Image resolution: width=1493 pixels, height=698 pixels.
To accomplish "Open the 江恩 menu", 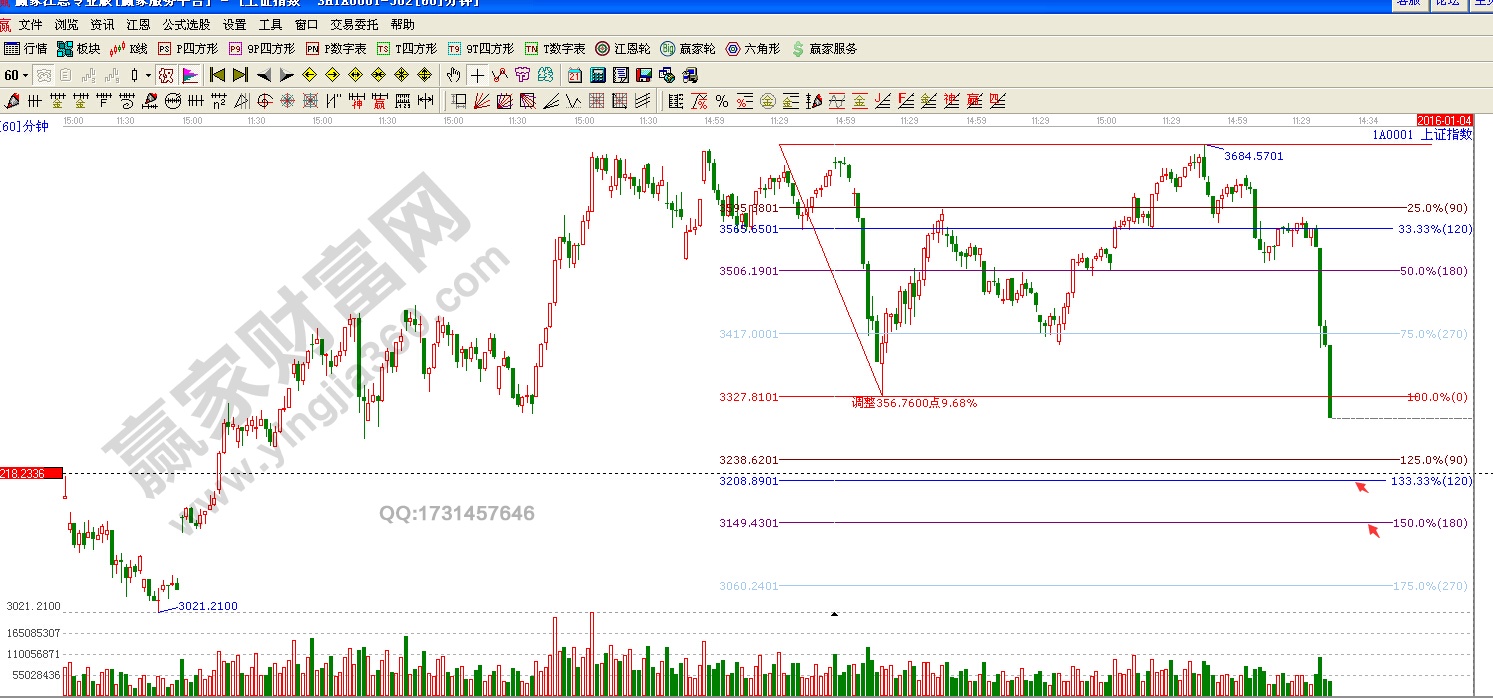I will point(138,24).
